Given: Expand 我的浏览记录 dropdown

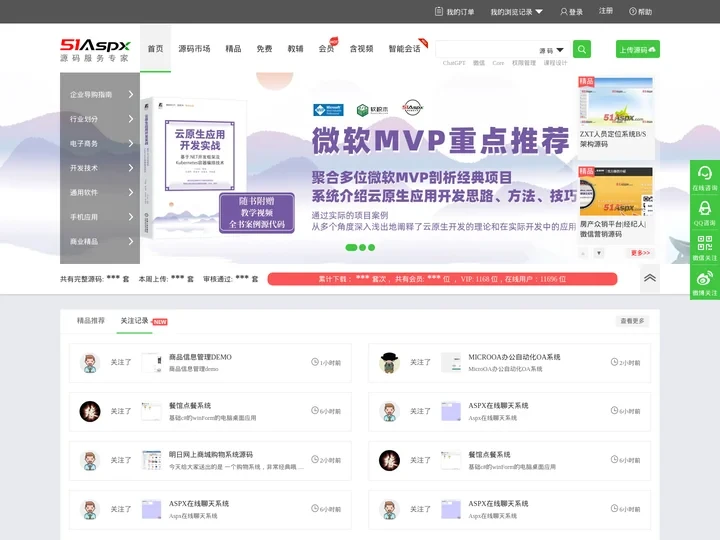Looking at the screenshot, I should coord(517,11).
